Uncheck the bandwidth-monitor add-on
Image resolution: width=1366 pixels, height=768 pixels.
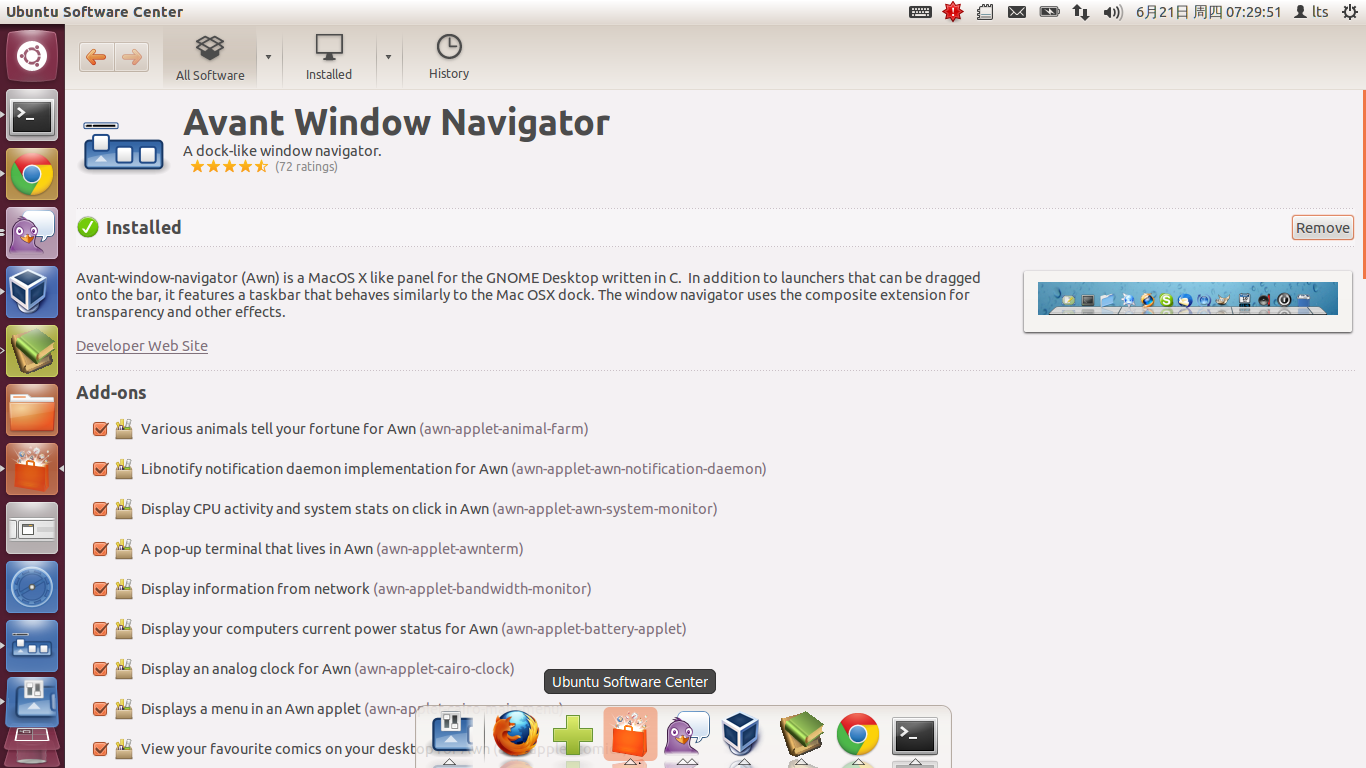point(100,589)
